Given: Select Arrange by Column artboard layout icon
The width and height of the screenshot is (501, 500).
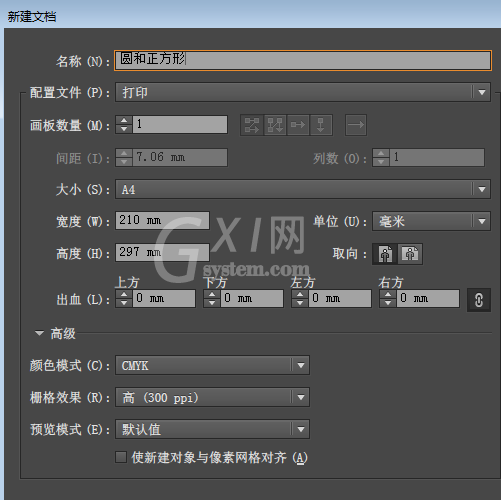Looking at the screenshot, I should coord(321,125).
